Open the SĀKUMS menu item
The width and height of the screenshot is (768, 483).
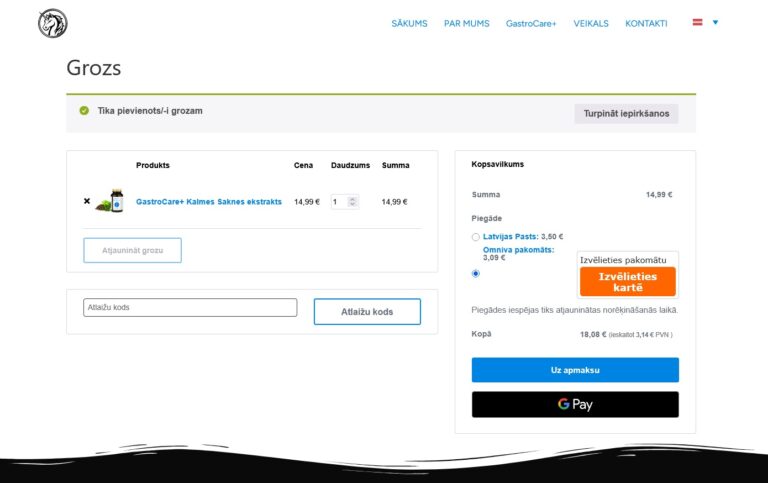409,24
